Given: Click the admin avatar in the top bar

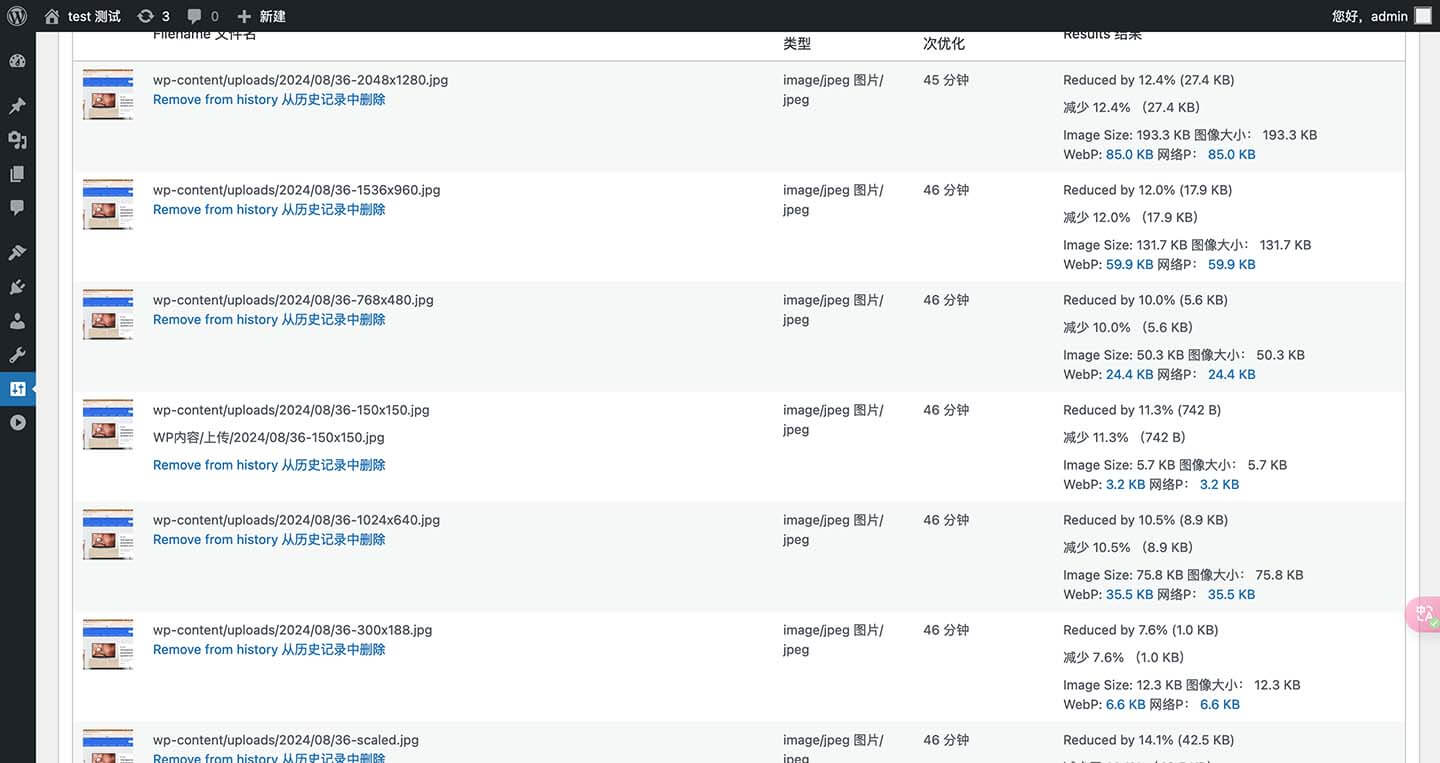Looking at the screenshot, I should click(1423, 16).
